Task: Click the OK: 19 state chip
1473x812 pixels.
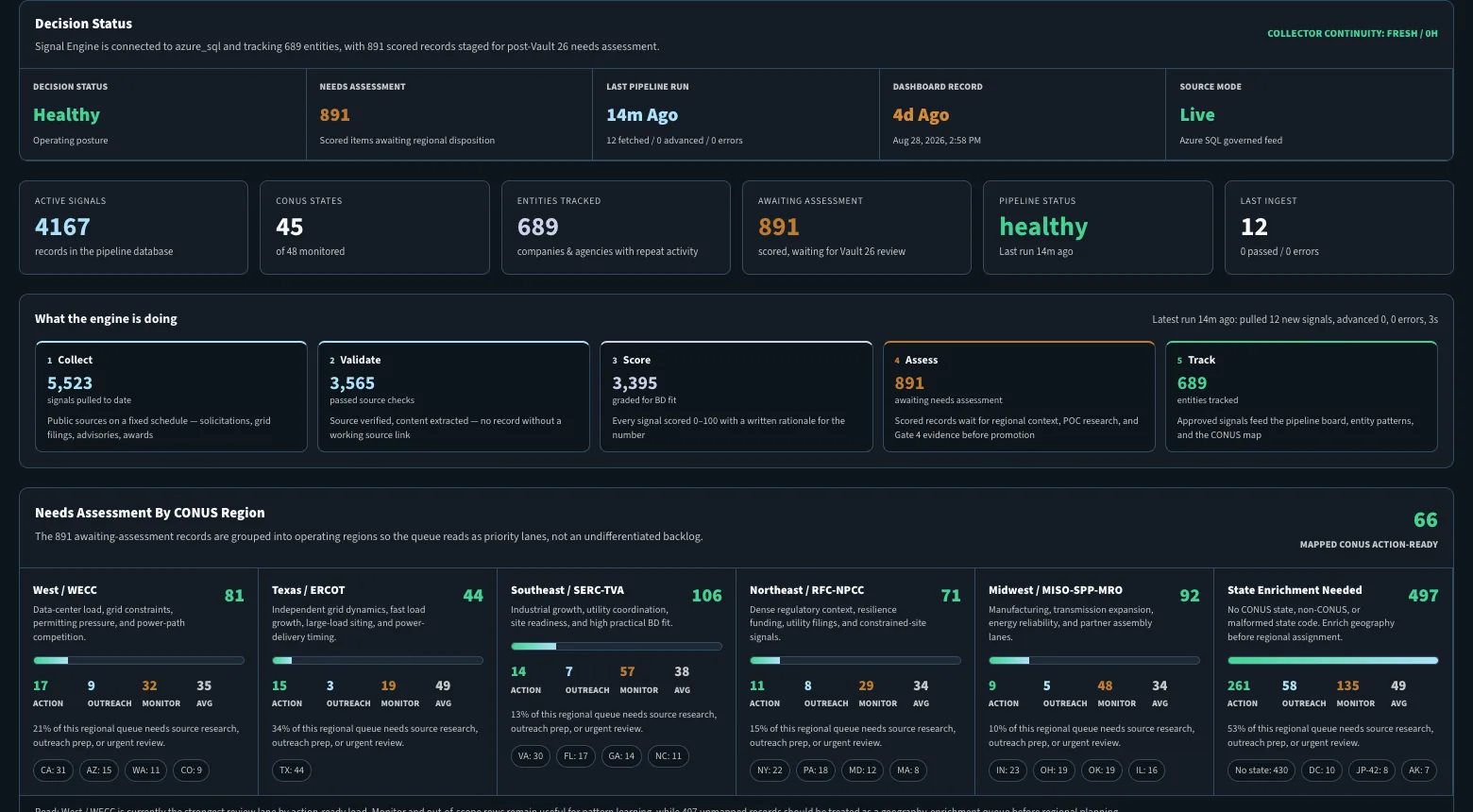Action: click(x=1102, y=770)
